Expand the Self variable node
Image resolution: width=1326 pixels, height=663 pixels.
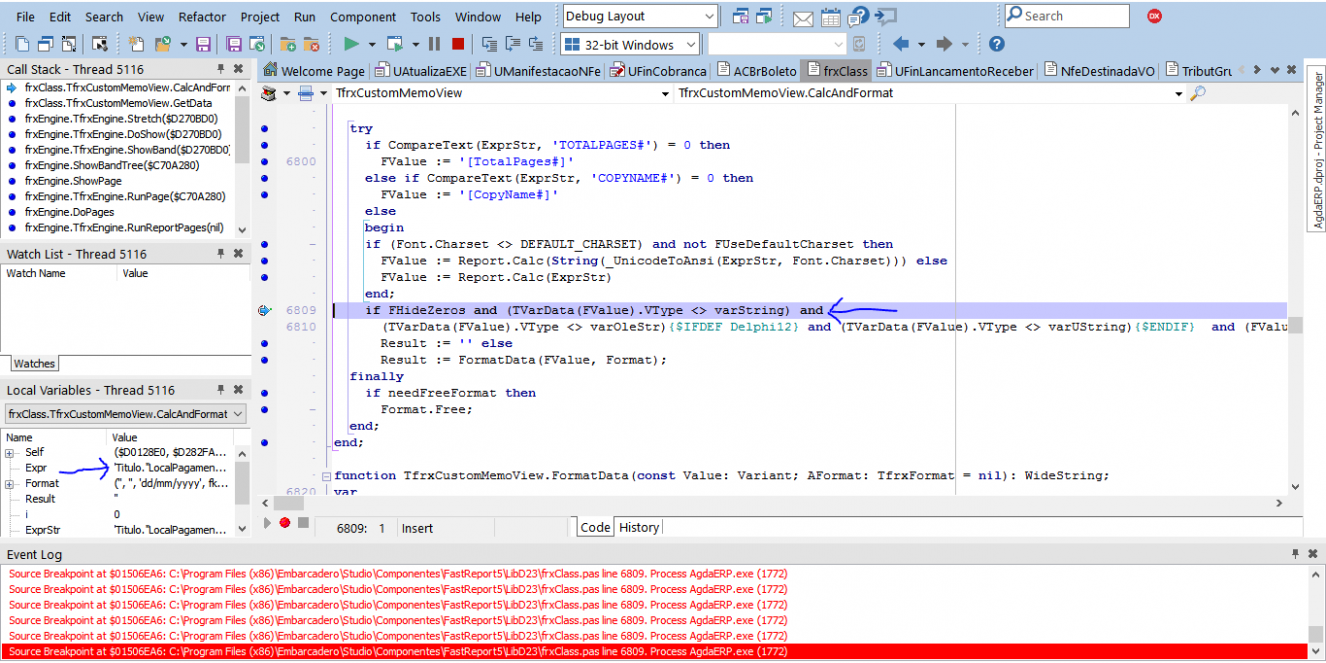tap(10, 452)
